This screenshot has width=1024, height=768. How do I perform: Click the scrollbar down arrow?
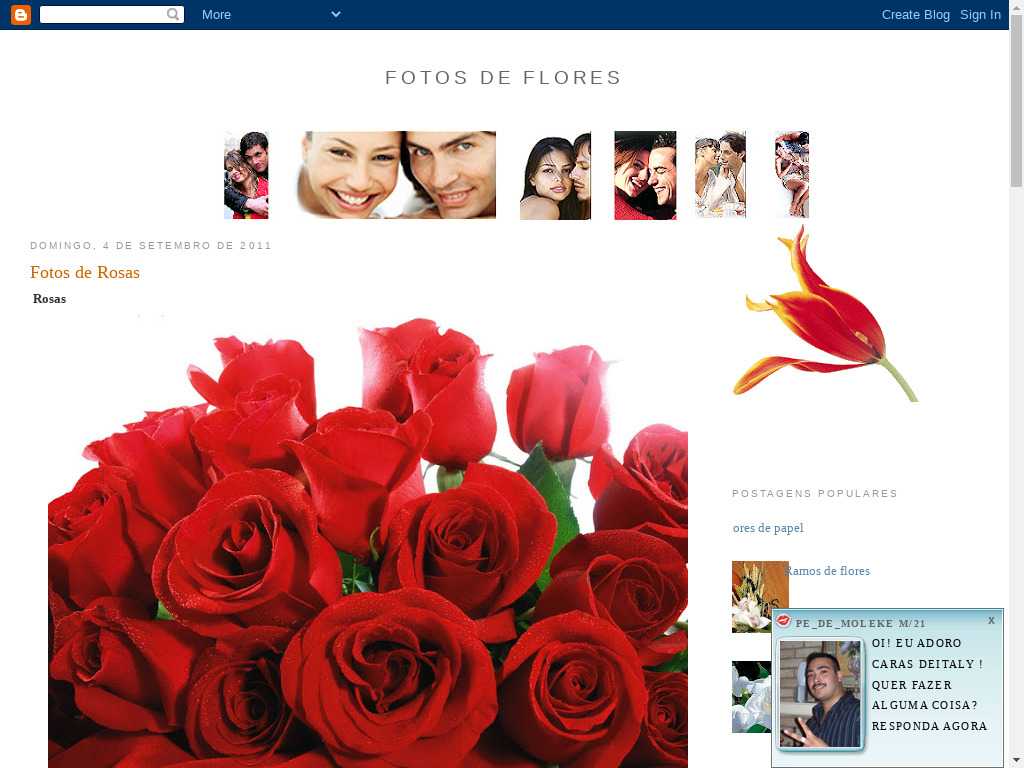[1016, 760]
